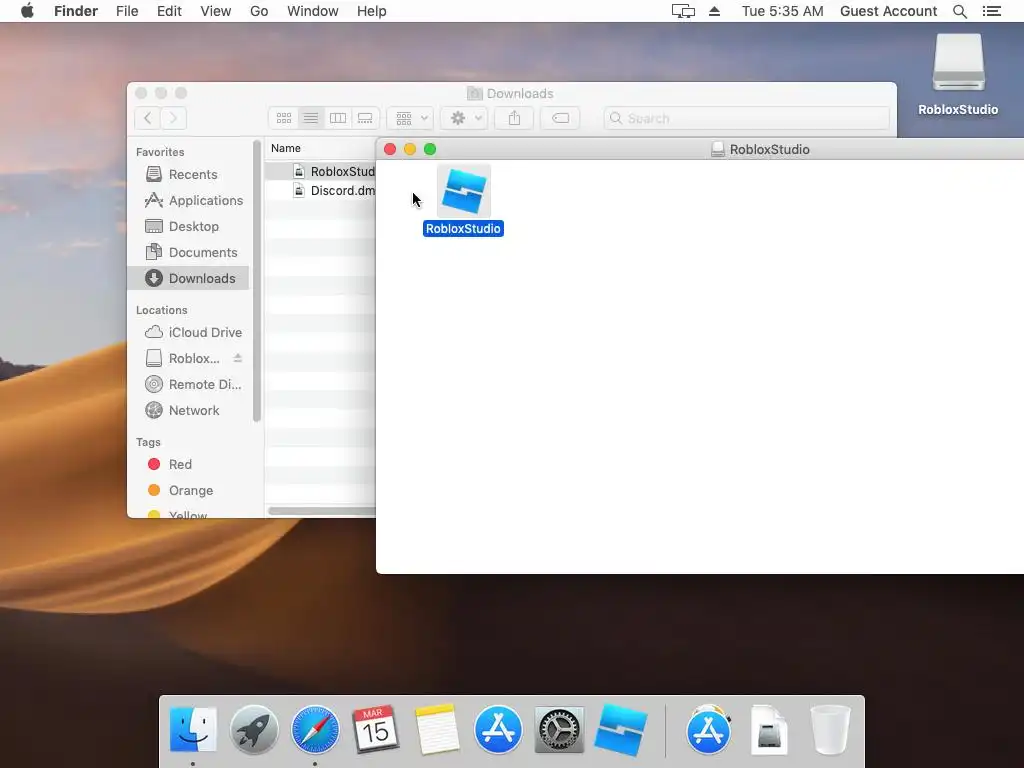Close the RobloxStudio window
The height and width of the screenshot is (768, 1024).
pyautogui.click(x=390, y=149)
